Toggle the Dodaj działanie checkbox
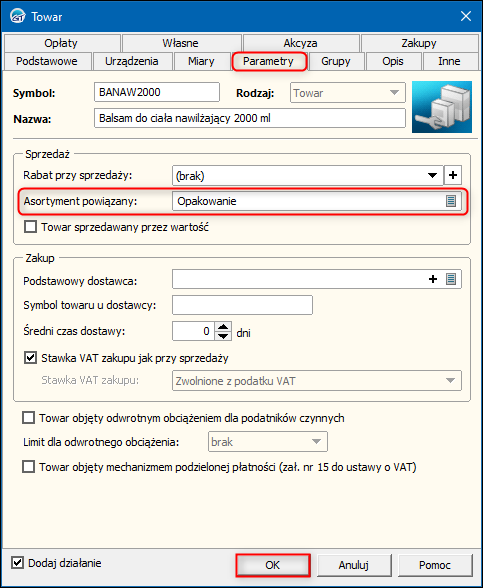 [17, 563]
